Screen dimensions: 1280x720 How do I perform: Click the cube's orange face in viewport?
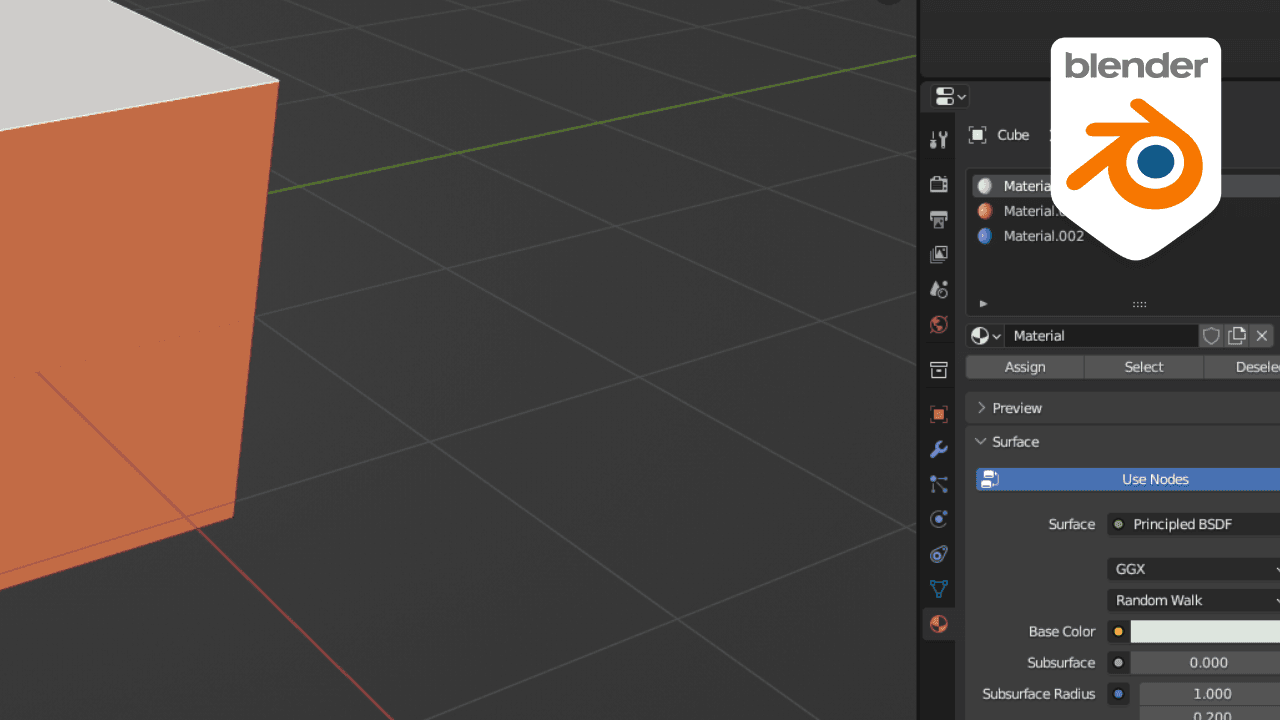[x=130, y=330]
